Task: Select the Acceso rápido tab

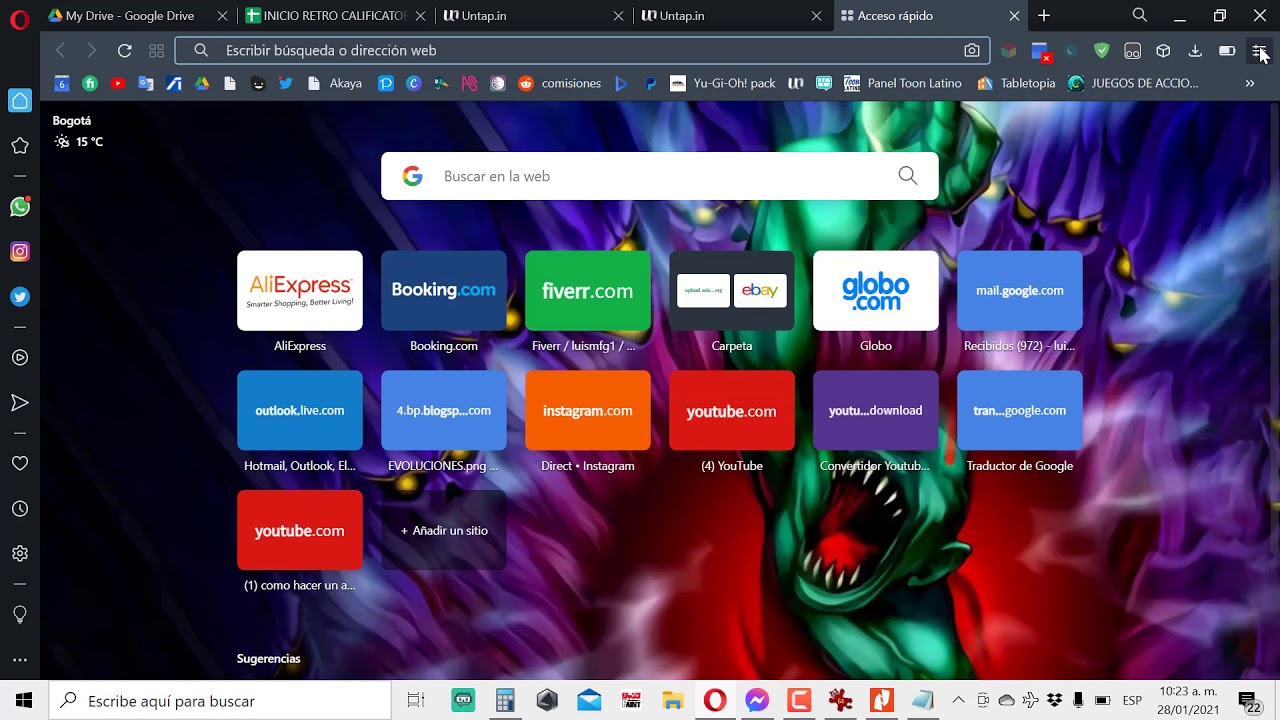Action: point(932,16)
